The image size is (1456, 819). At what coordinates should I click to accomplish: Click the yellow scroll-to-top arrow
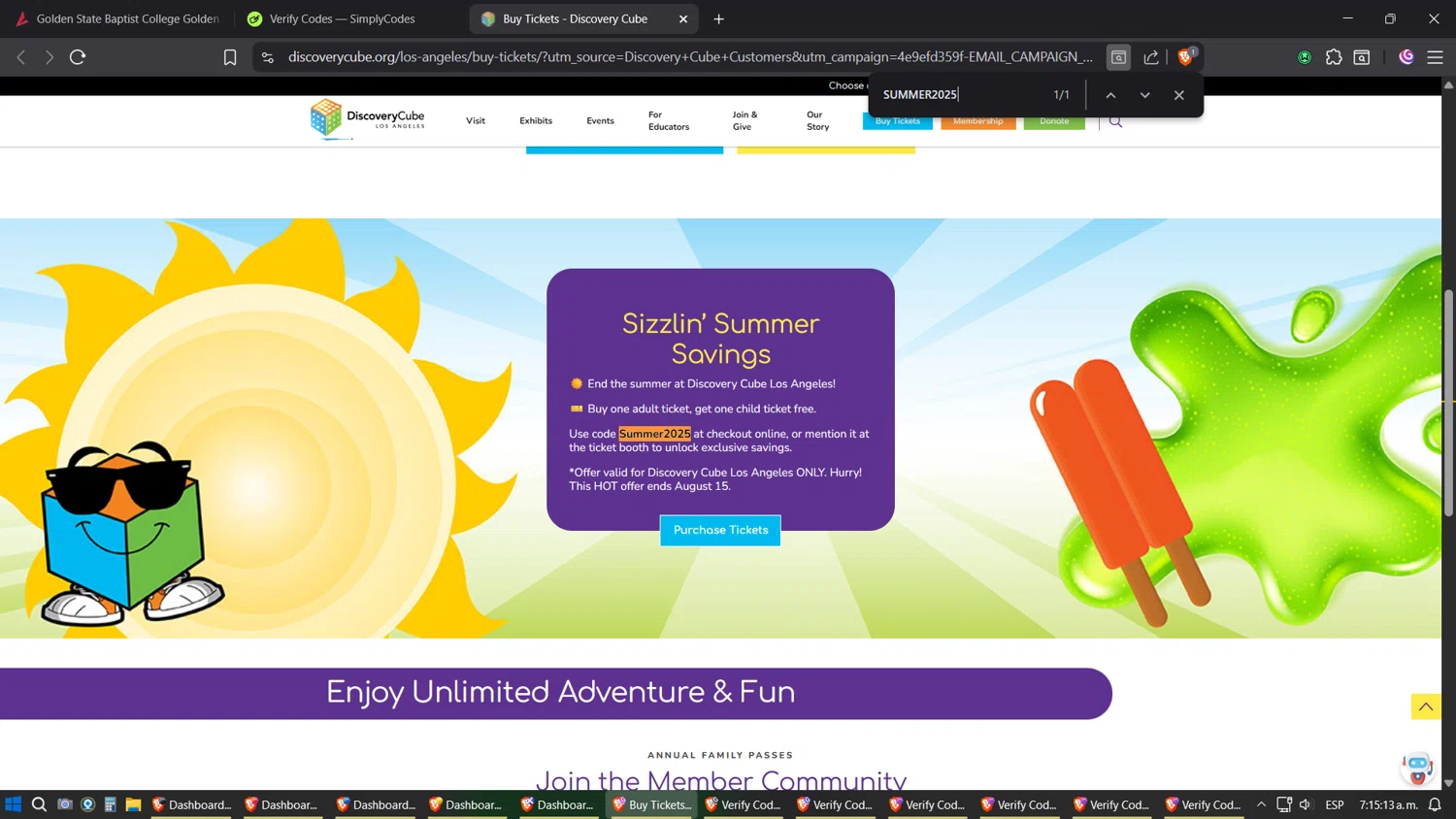pyautogui.click(x=1426, y=706)
